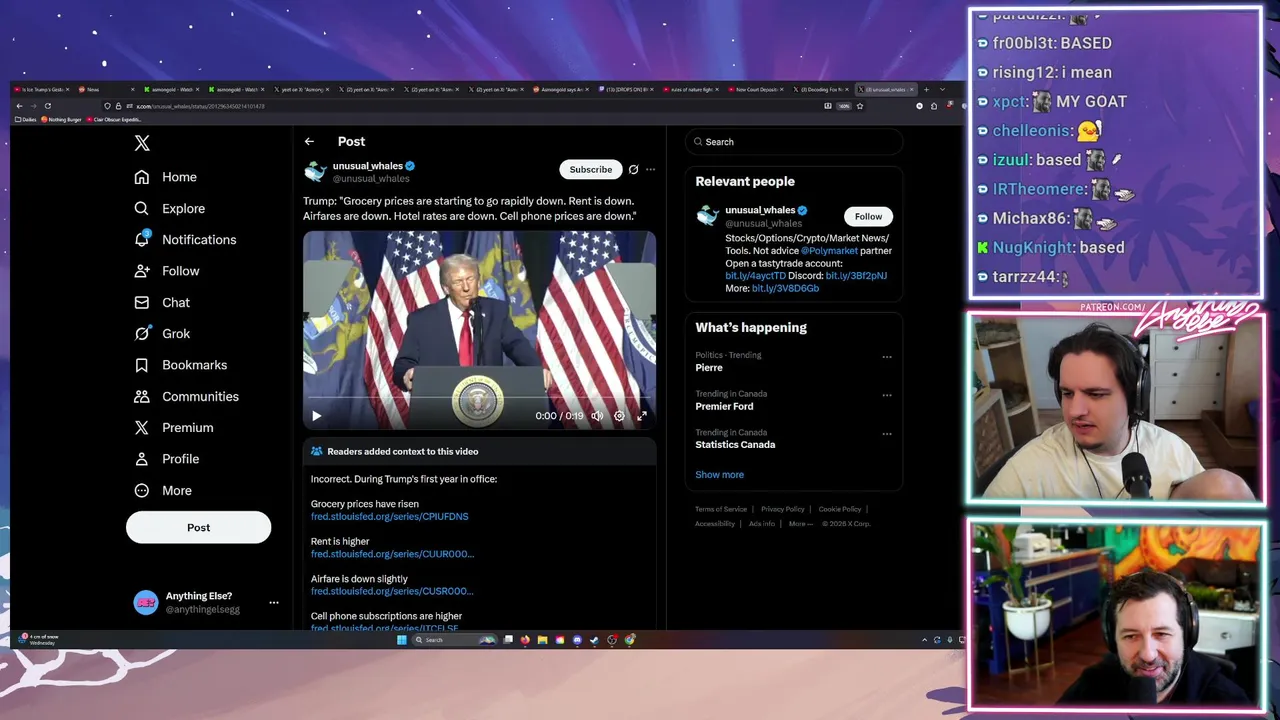
Task: Click the Grok explain icon beside Subscribe
Action: pos(633,170)
